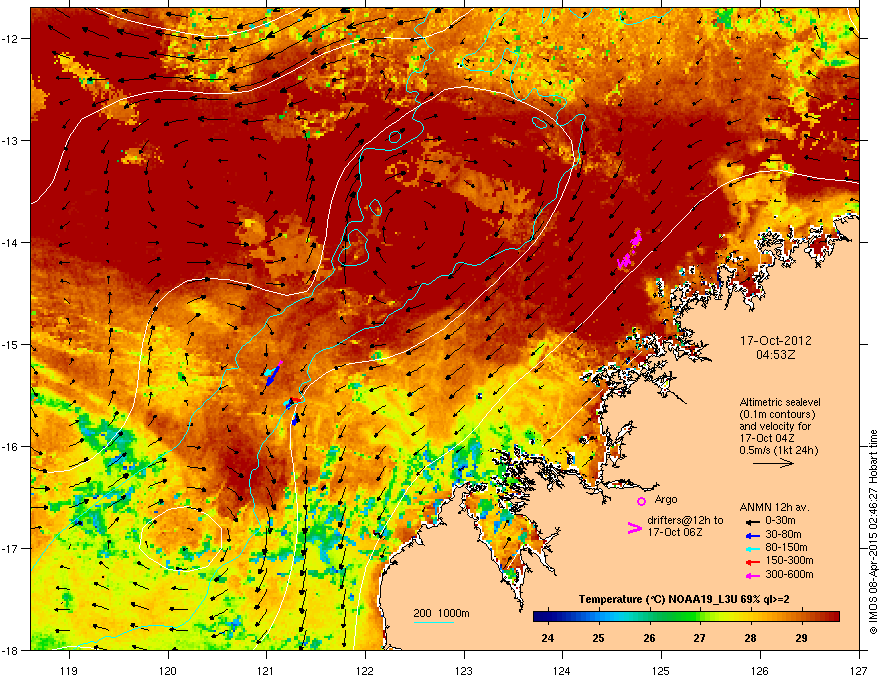This screenshot has width=880, height=680.
Task: Click the '200 1000m' isobath label
Action: pos(441,613)
